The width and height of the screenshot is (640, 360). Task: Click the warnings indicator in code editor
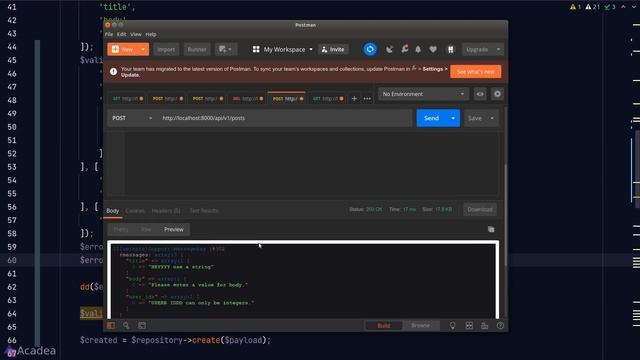575,7
